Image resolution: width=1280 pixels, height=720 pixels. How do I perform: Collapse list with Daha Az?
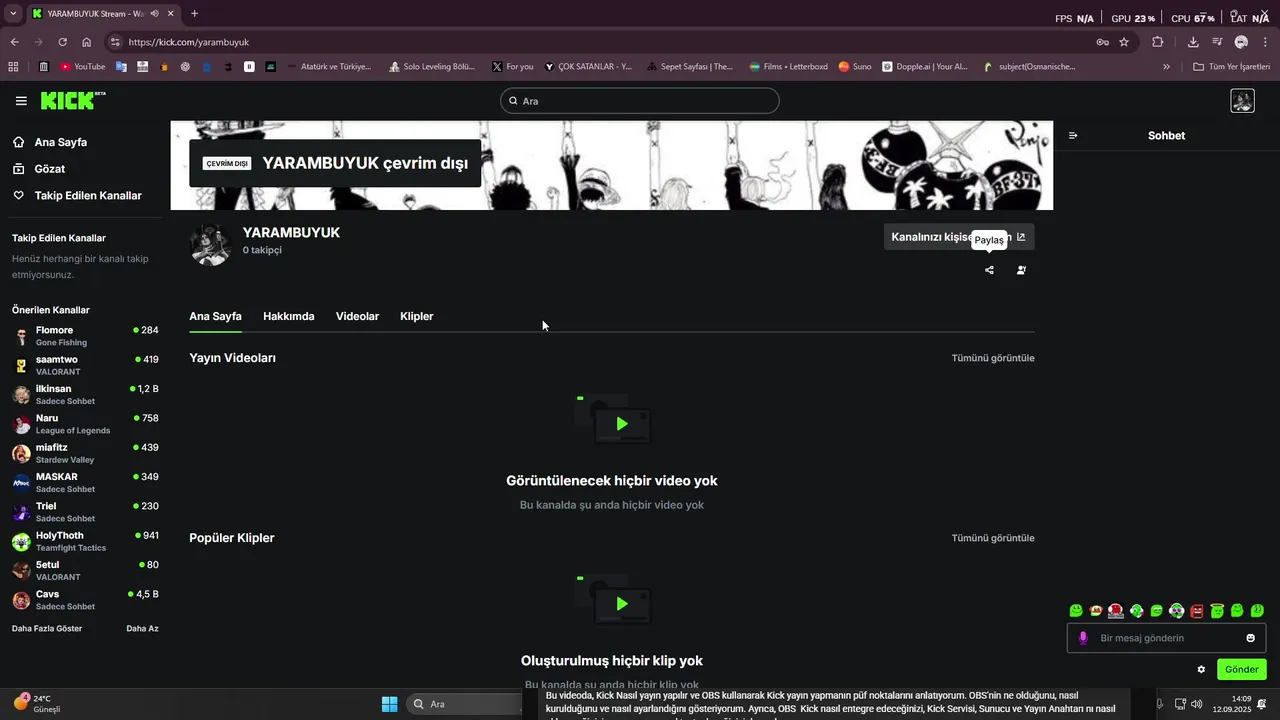pos(142,629)
